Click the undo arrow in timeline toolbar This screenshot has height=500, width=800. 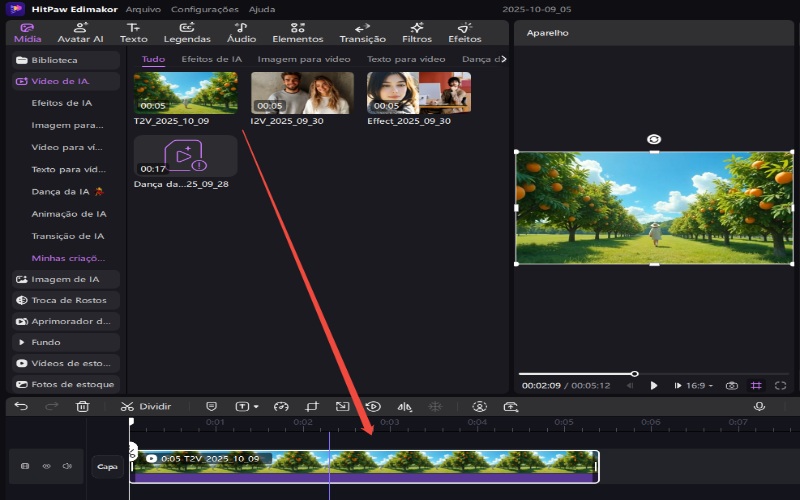click(x=21, y=407)
